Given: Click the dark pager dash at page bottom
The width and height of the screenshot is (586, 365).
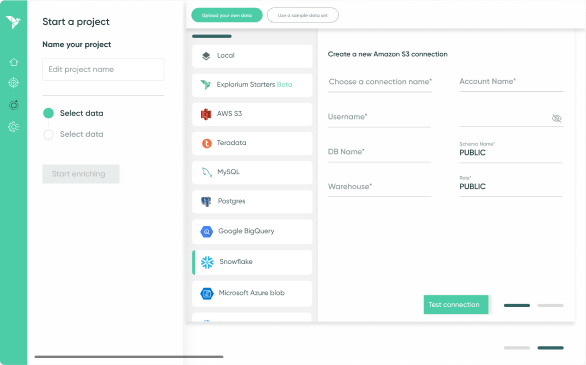Looking at the screenshot, I should click(x=550, y=348).
